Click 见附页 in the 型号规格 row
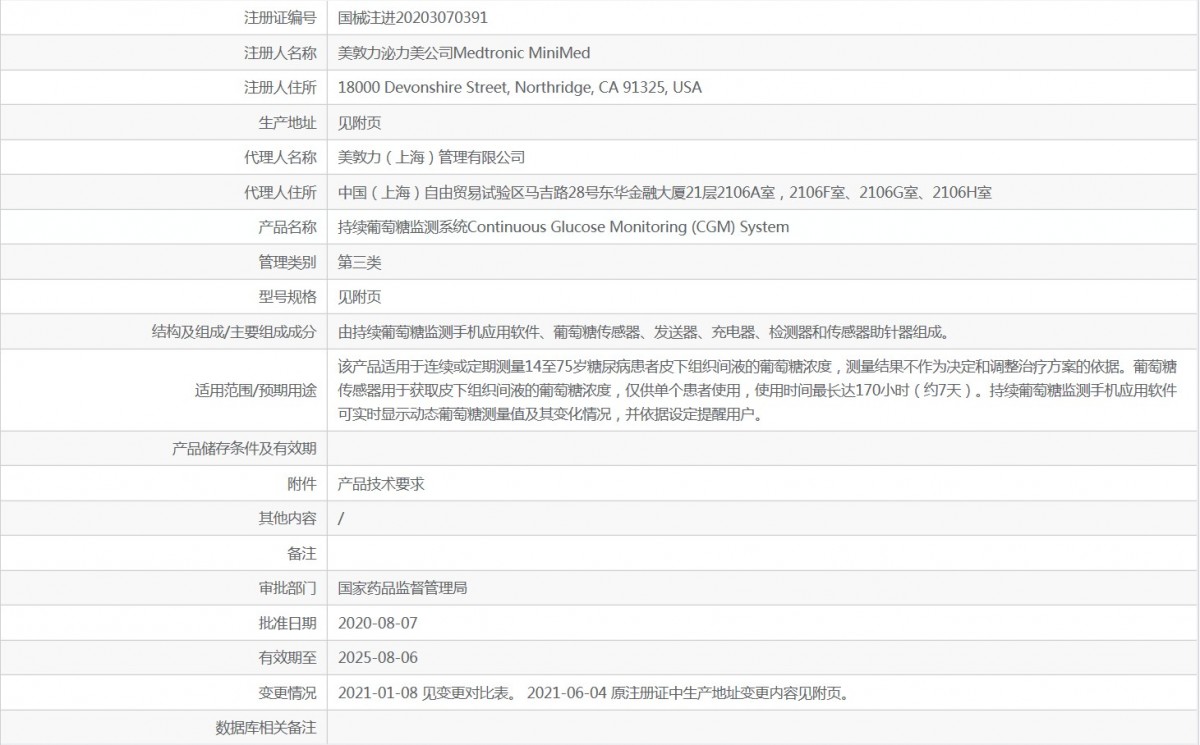This screenshot has width=1200, height=745. click(359, 297)
